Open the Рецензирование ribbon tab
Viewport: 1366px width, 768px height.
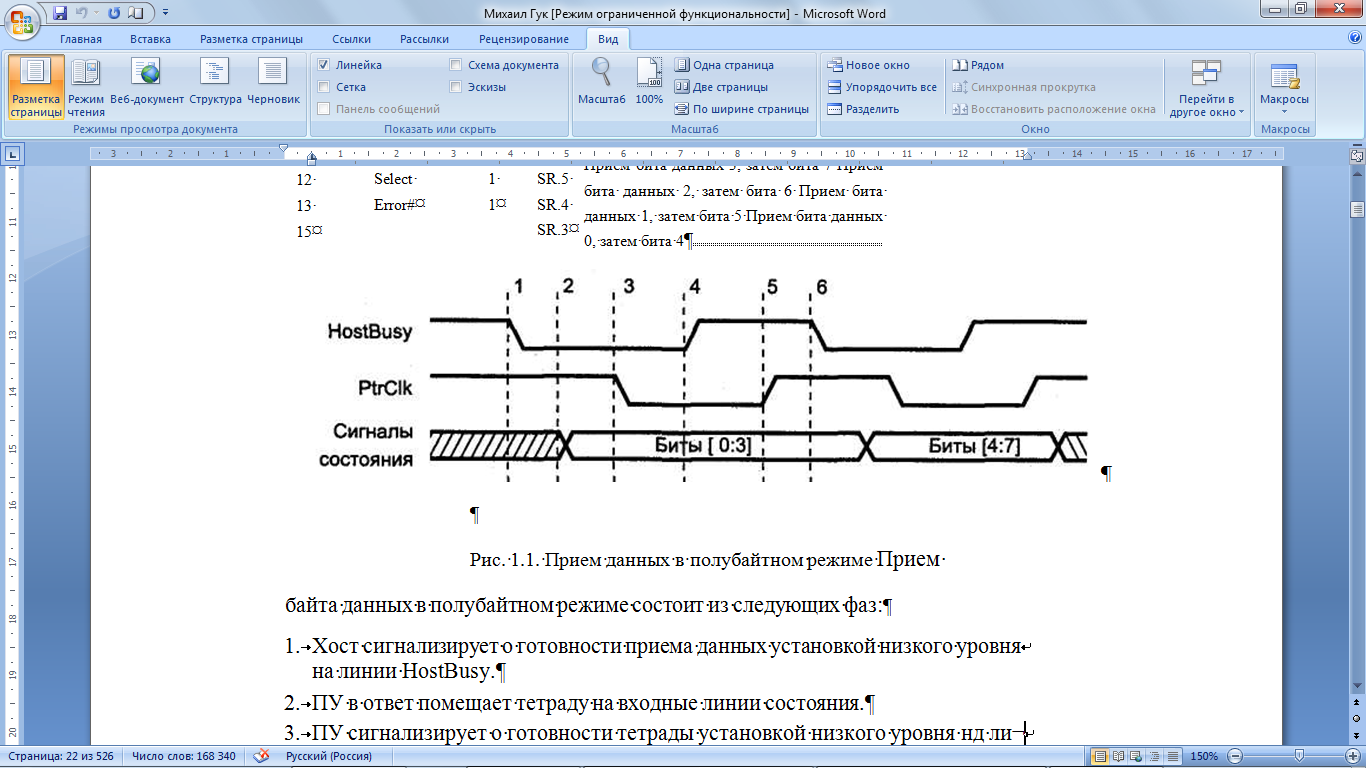coord(523,39)
